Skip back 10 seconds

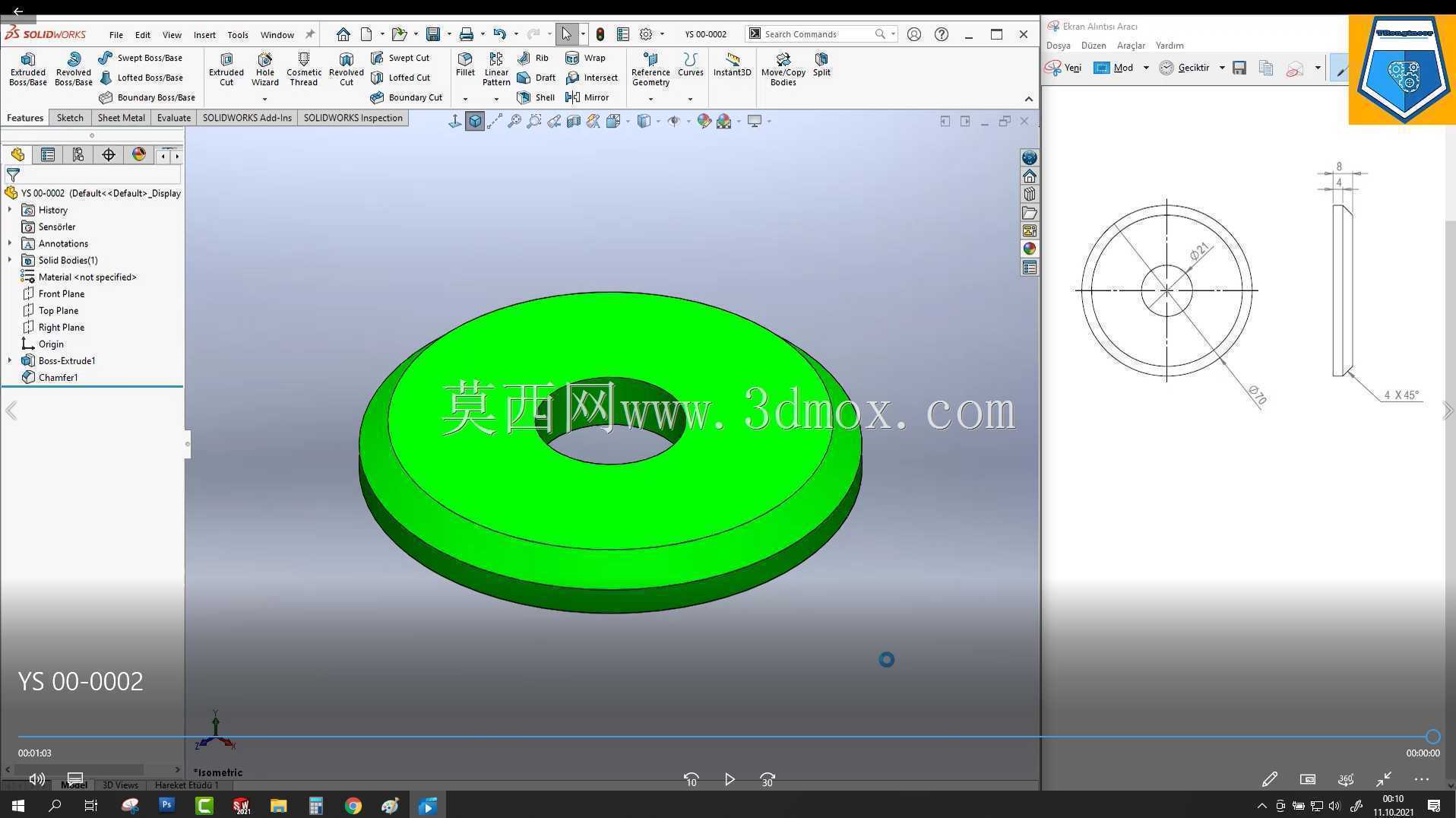[692, 779]
